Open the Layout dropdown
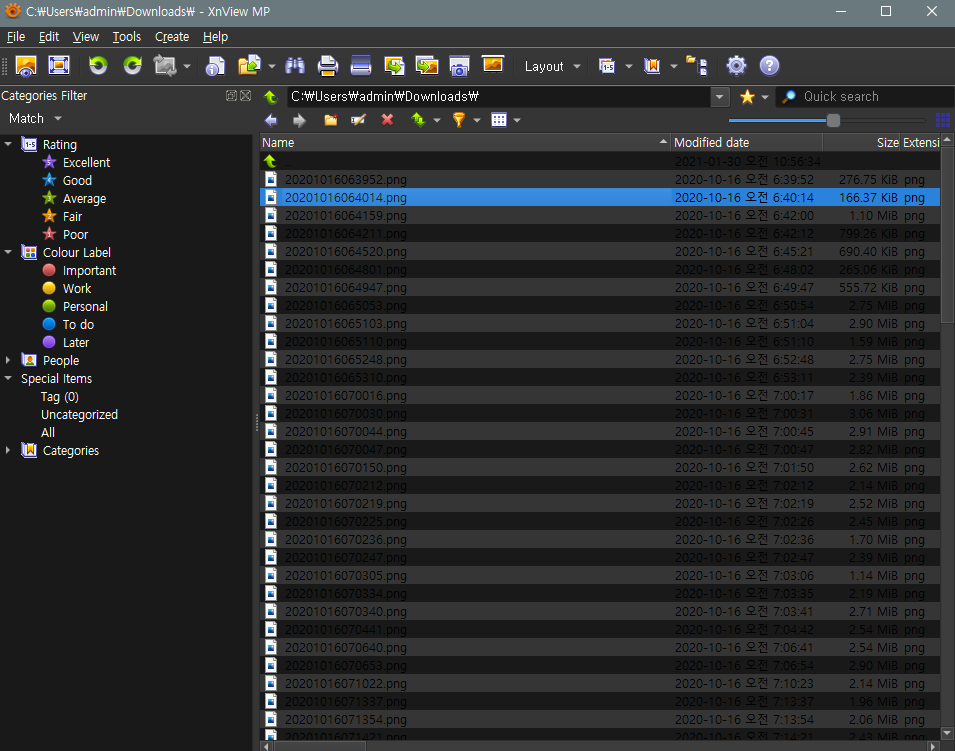This screenshot has height=751, width=955. pyautogui.click(x=552, y=66)
